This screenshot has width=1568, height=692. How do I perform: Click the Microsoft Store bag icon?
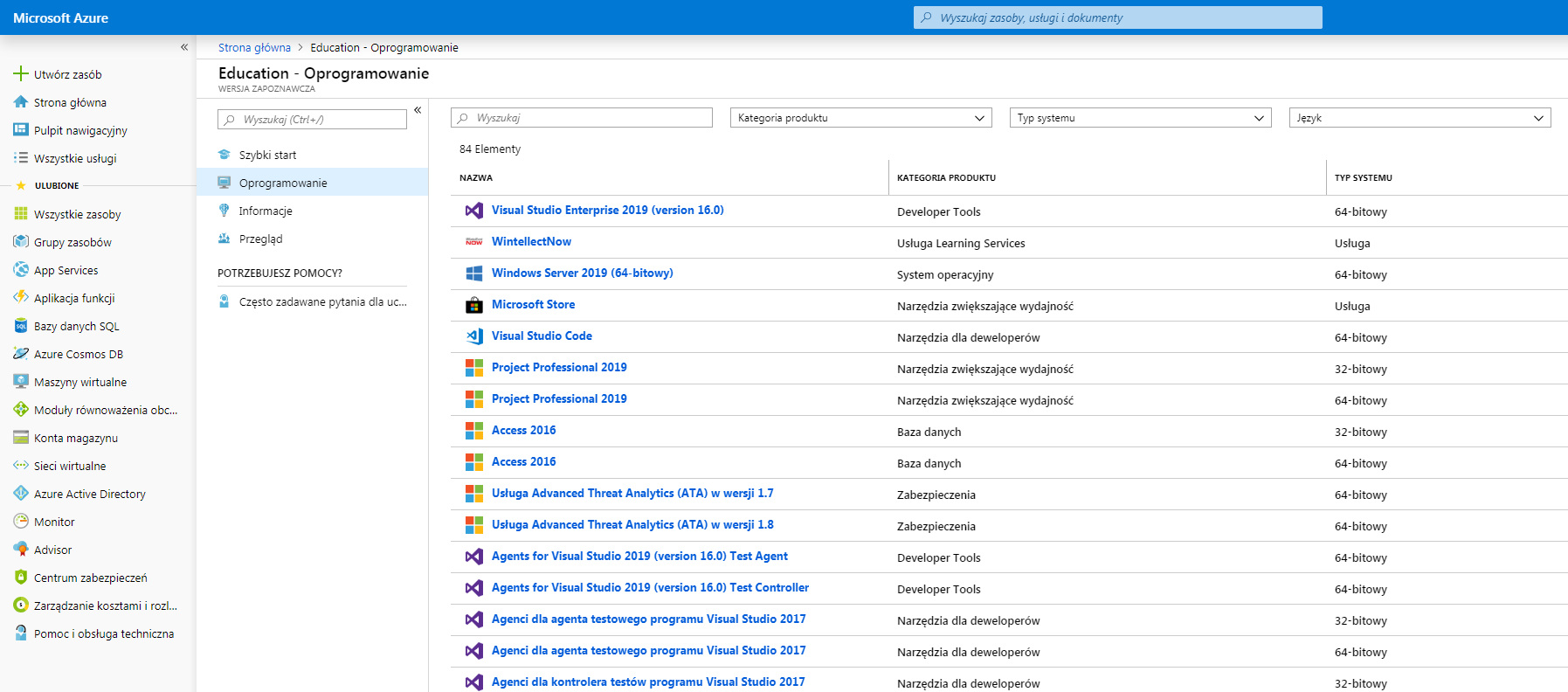pyautogui.click(x=474, y=305)
